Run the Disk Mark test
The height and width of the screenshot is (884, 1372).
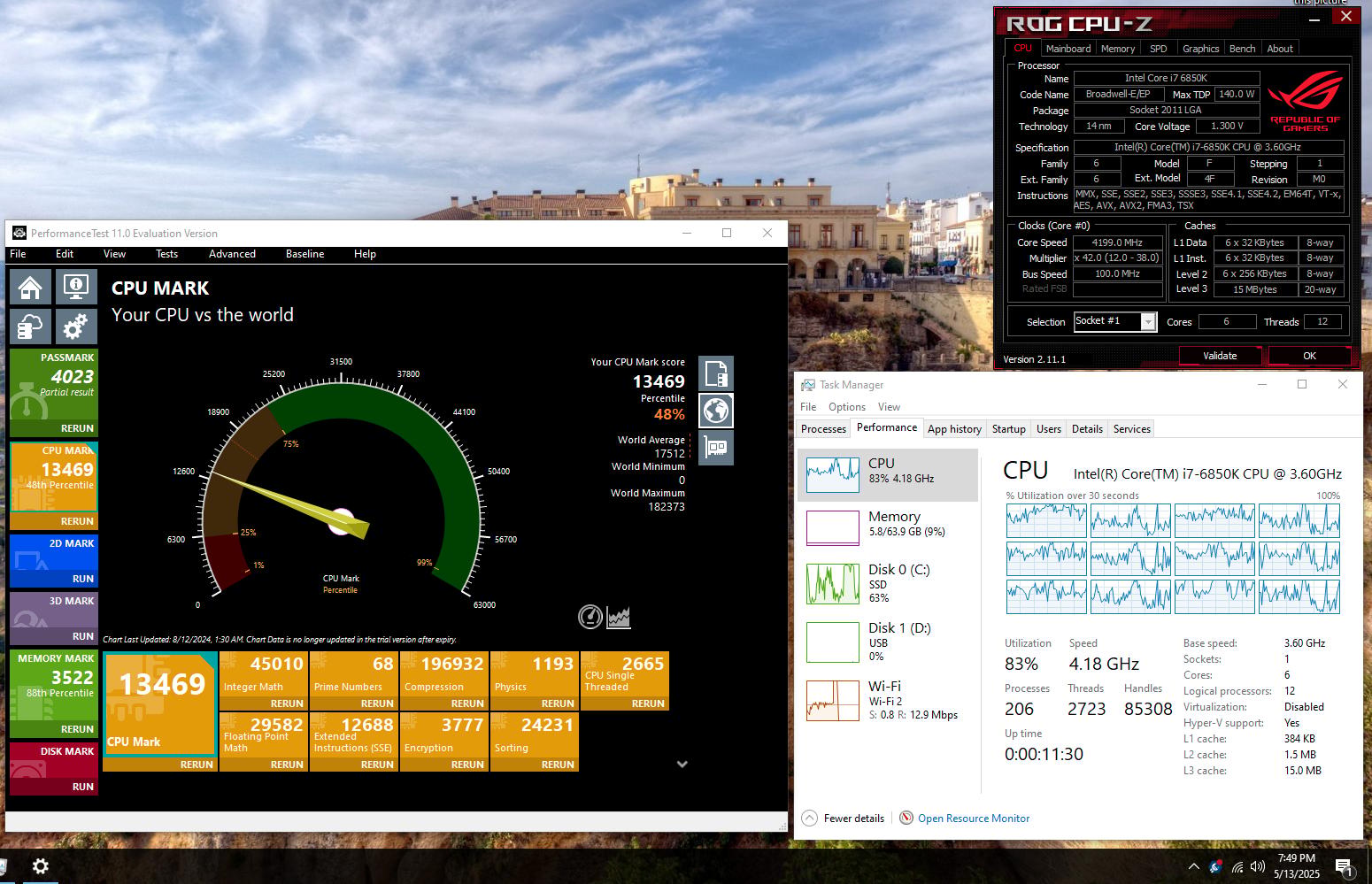pos(83,787)
